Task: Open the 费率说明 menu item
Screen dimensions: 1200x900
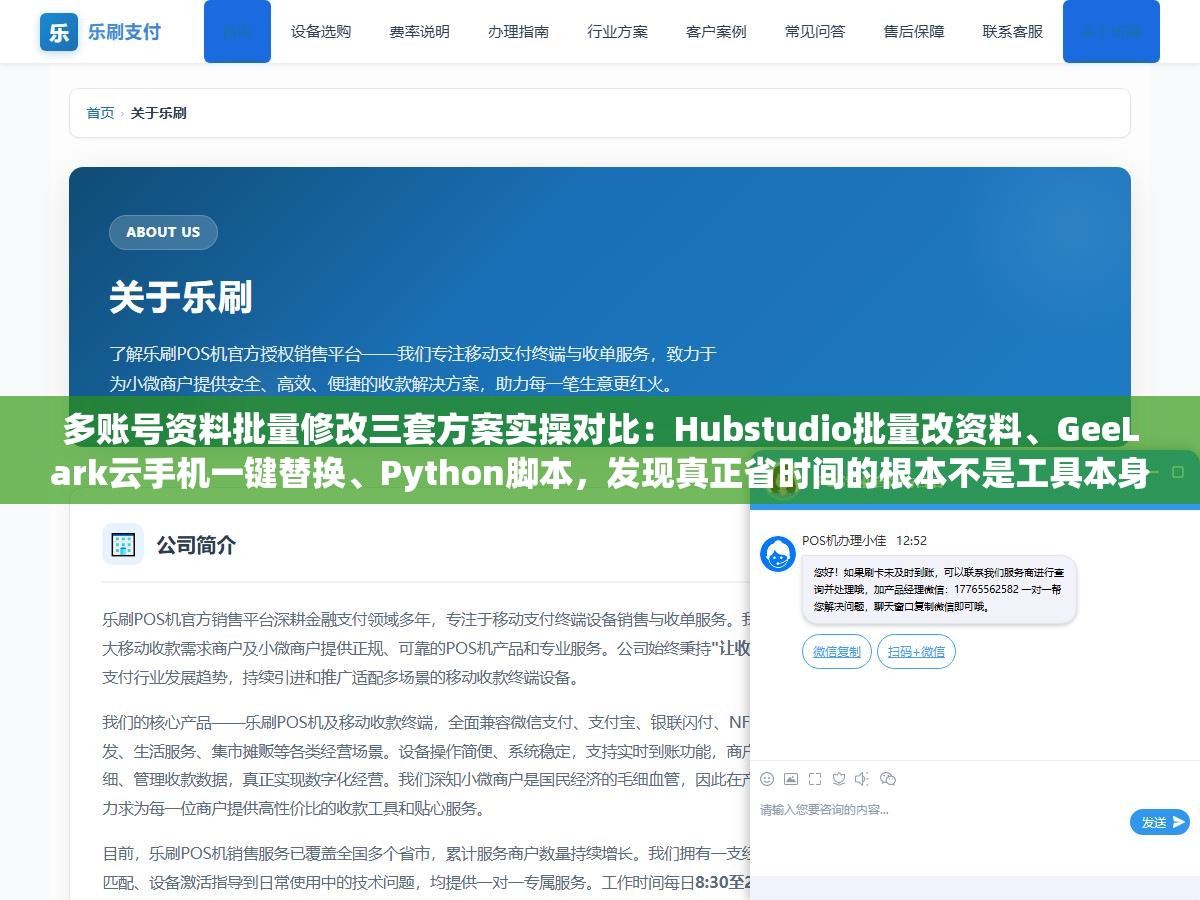Action: point(419,32)
